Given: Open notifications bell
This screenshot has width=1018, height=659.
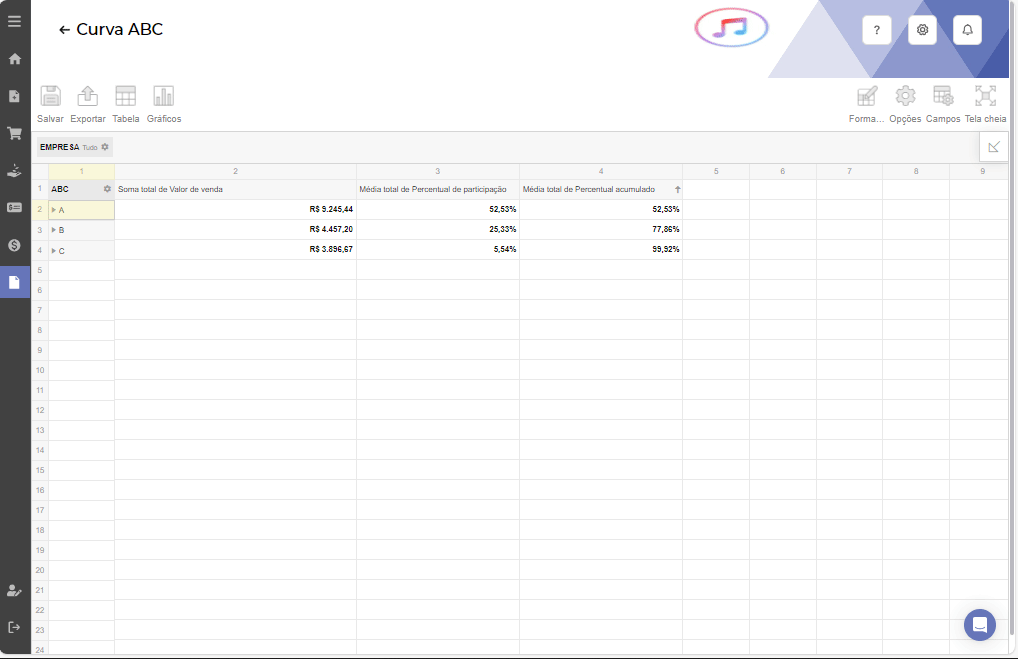Looking at the screenshot, I should [x=967, y=30].
